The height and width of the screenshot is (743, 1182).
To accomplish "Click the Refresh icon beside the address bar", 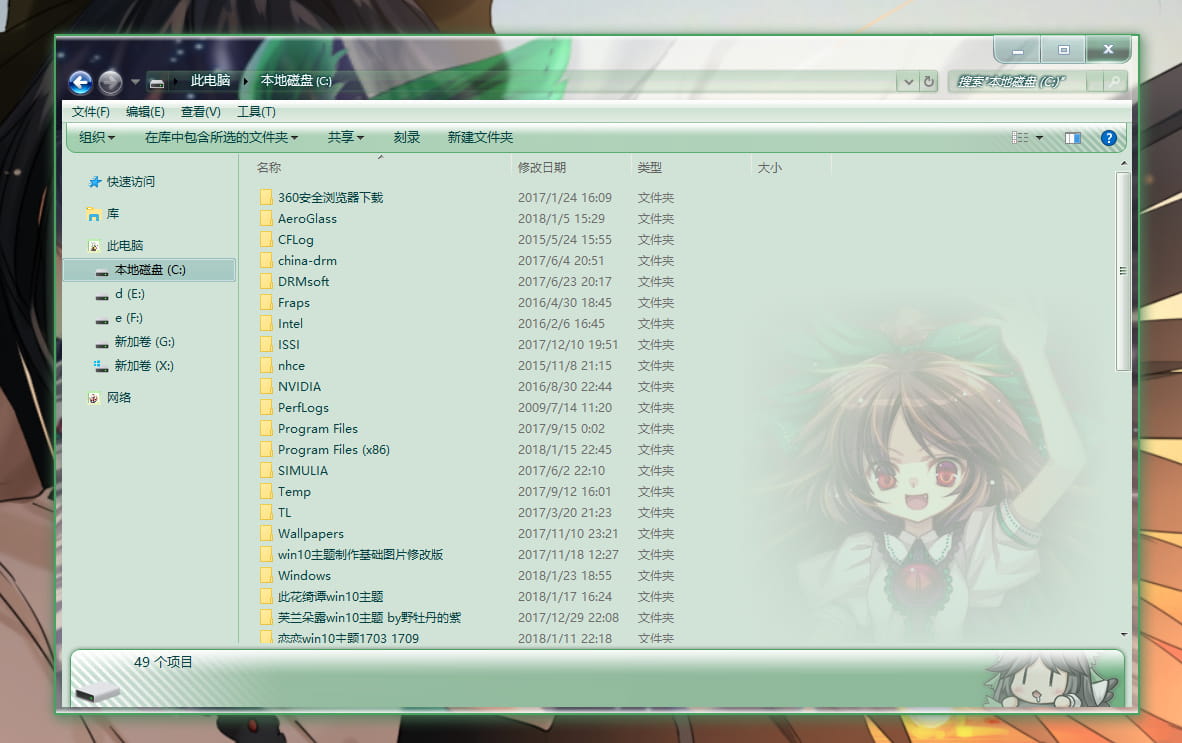I will point(929,82).
